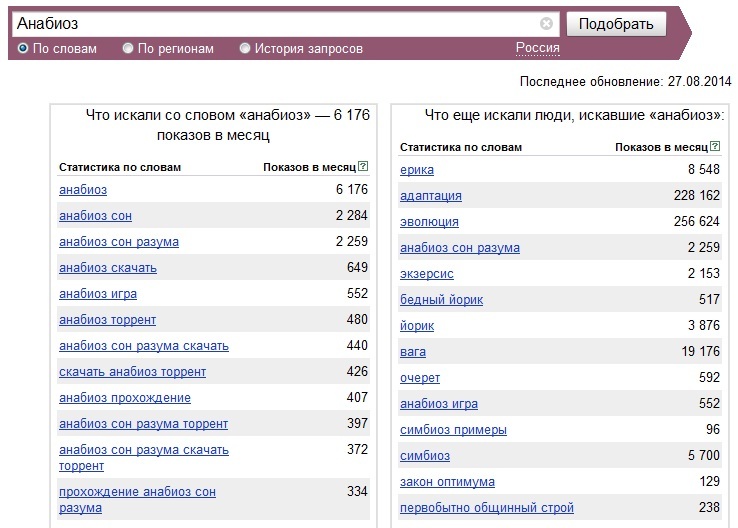This screenshot has height=528, width=738.
Task: Open the 'экзерсис' keyword link
Action: pyautogui.click(x=427, y=274)
